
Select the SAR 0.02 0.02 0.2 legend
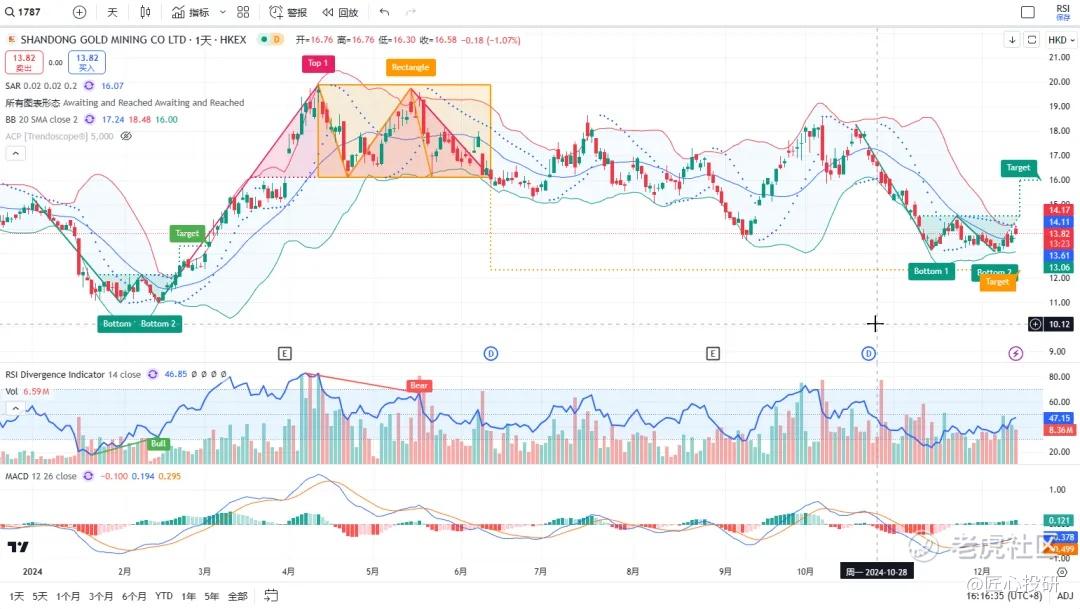41,85
